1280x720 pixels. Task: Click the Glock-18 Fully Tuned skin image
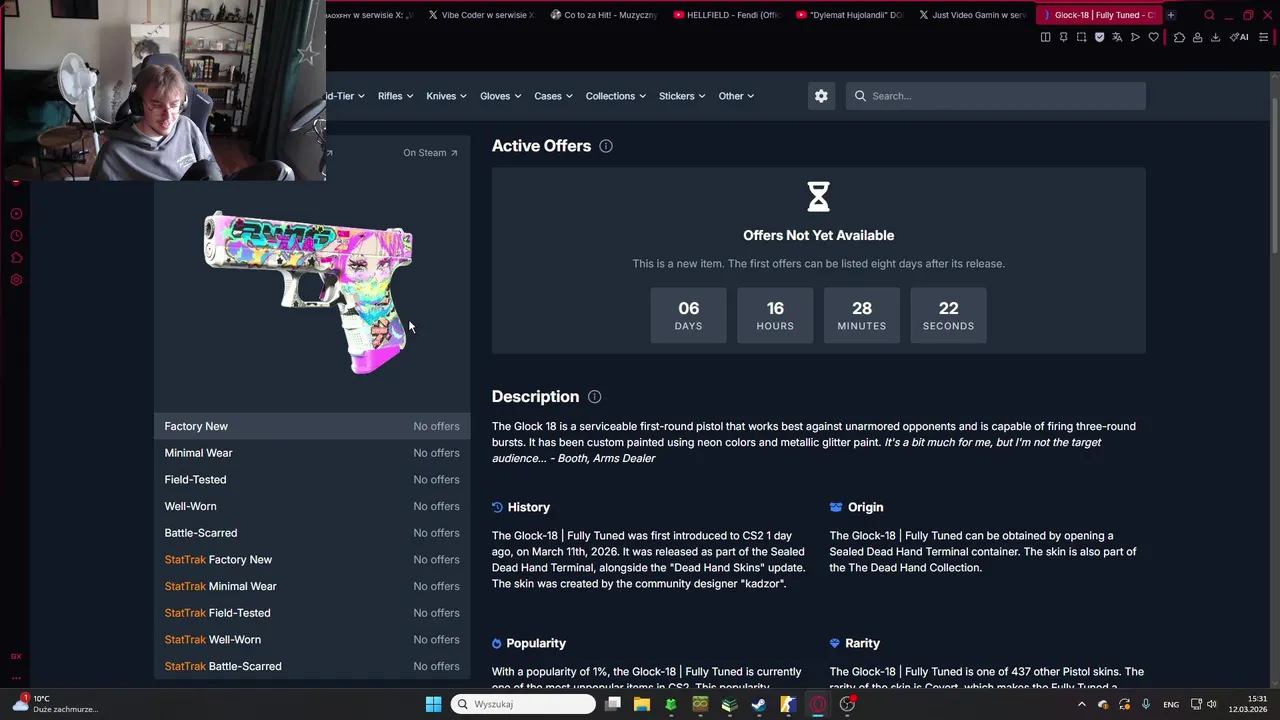[x=309, y=291]
